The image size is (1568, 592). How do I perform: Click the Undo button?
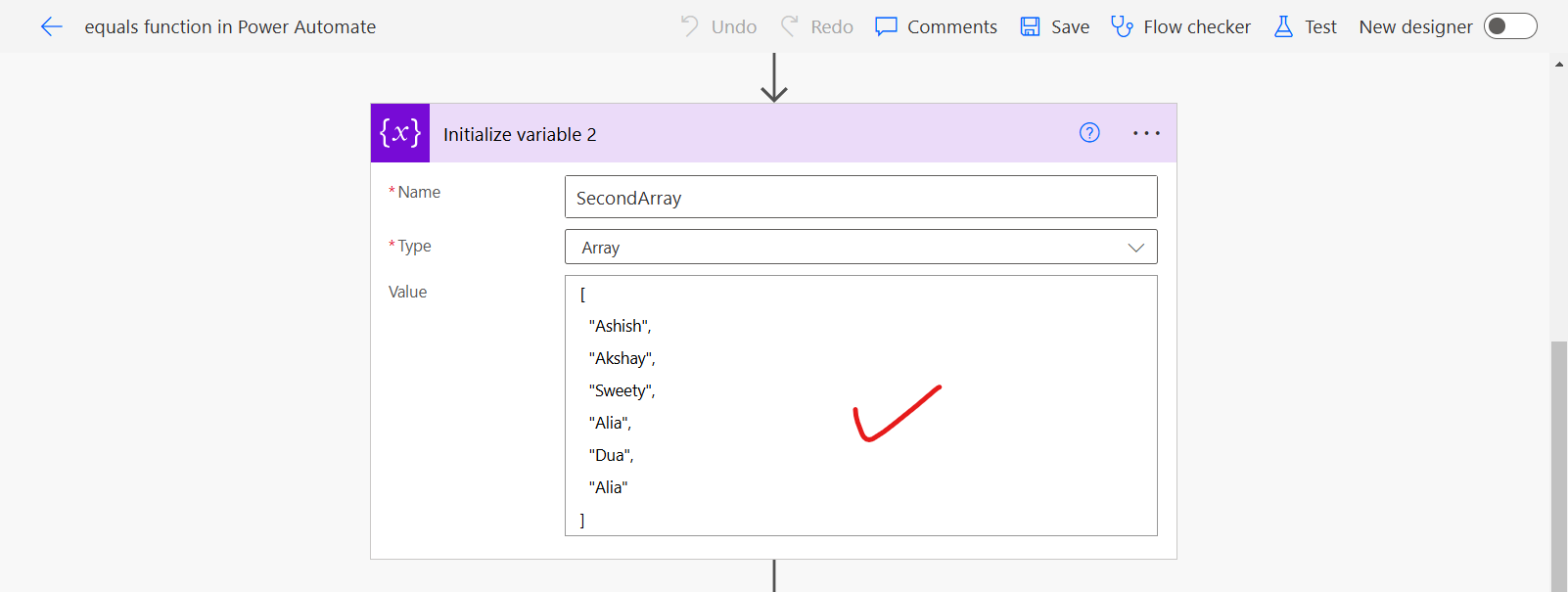718,27
